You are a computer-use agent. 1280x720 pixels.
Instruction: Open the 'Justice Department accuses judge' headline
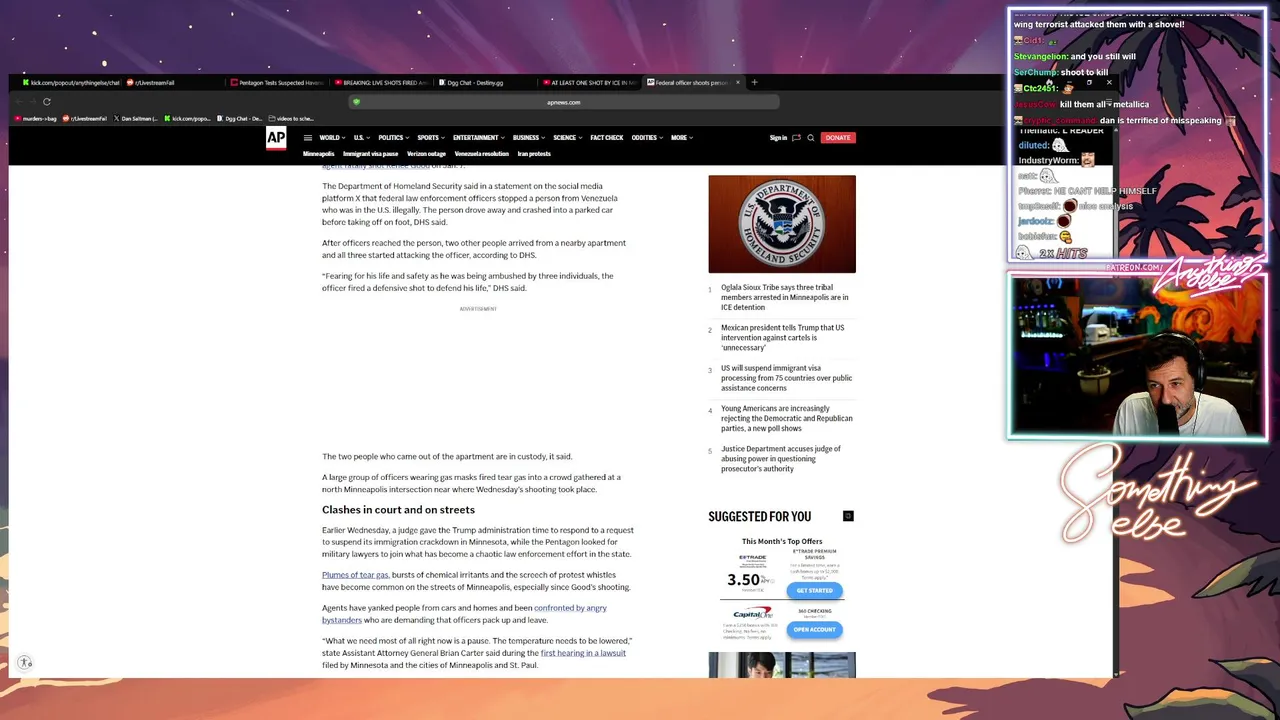781,459
